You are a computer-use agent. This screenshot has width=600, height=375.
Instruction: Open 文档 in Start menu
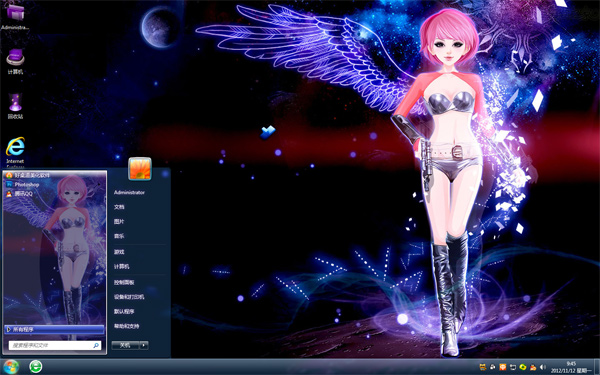(119, 207)
